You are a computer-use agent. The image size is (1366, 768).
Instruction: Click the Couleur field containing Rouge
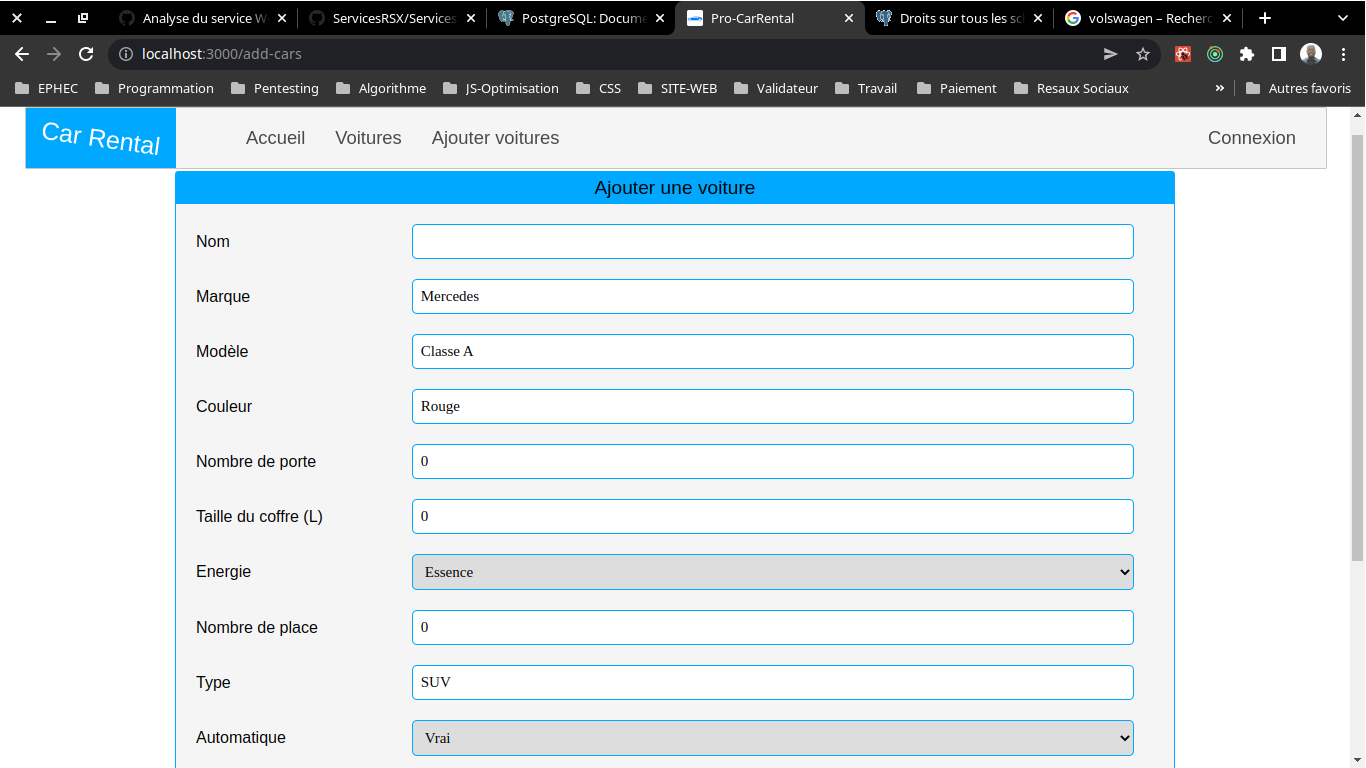773,406
